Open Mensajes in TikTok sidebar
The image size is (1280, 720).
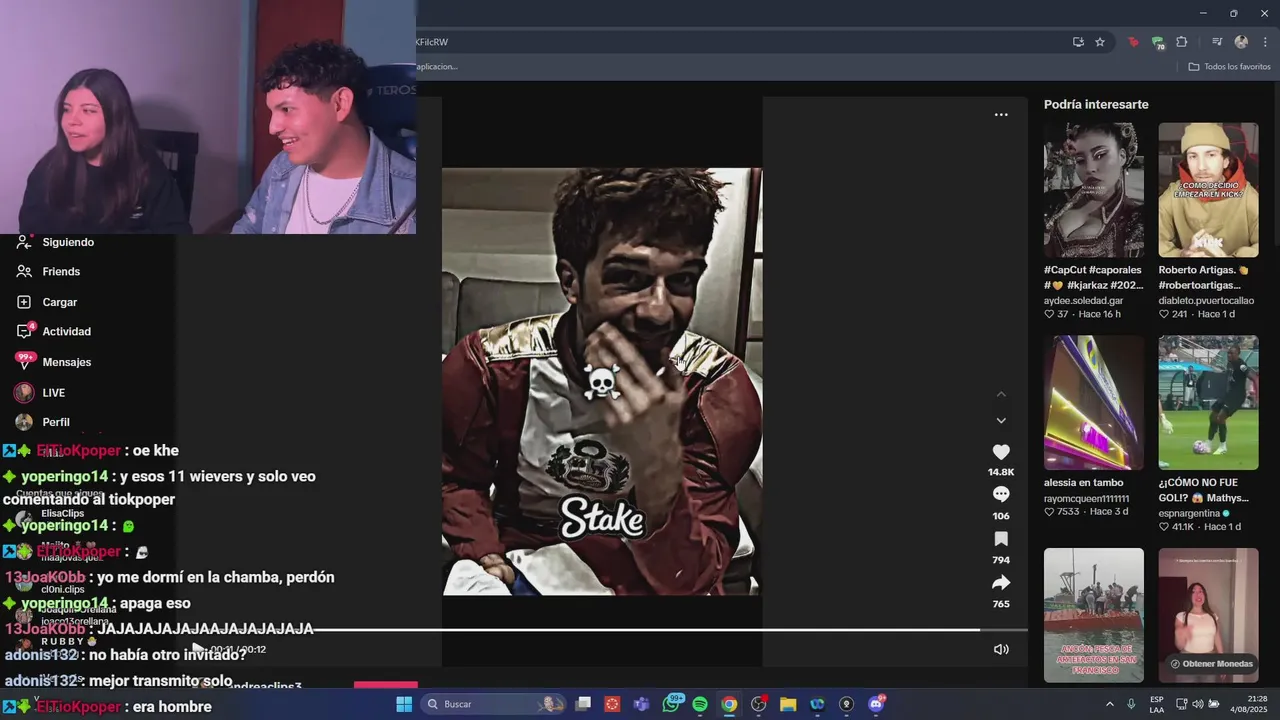coord(66,362)
